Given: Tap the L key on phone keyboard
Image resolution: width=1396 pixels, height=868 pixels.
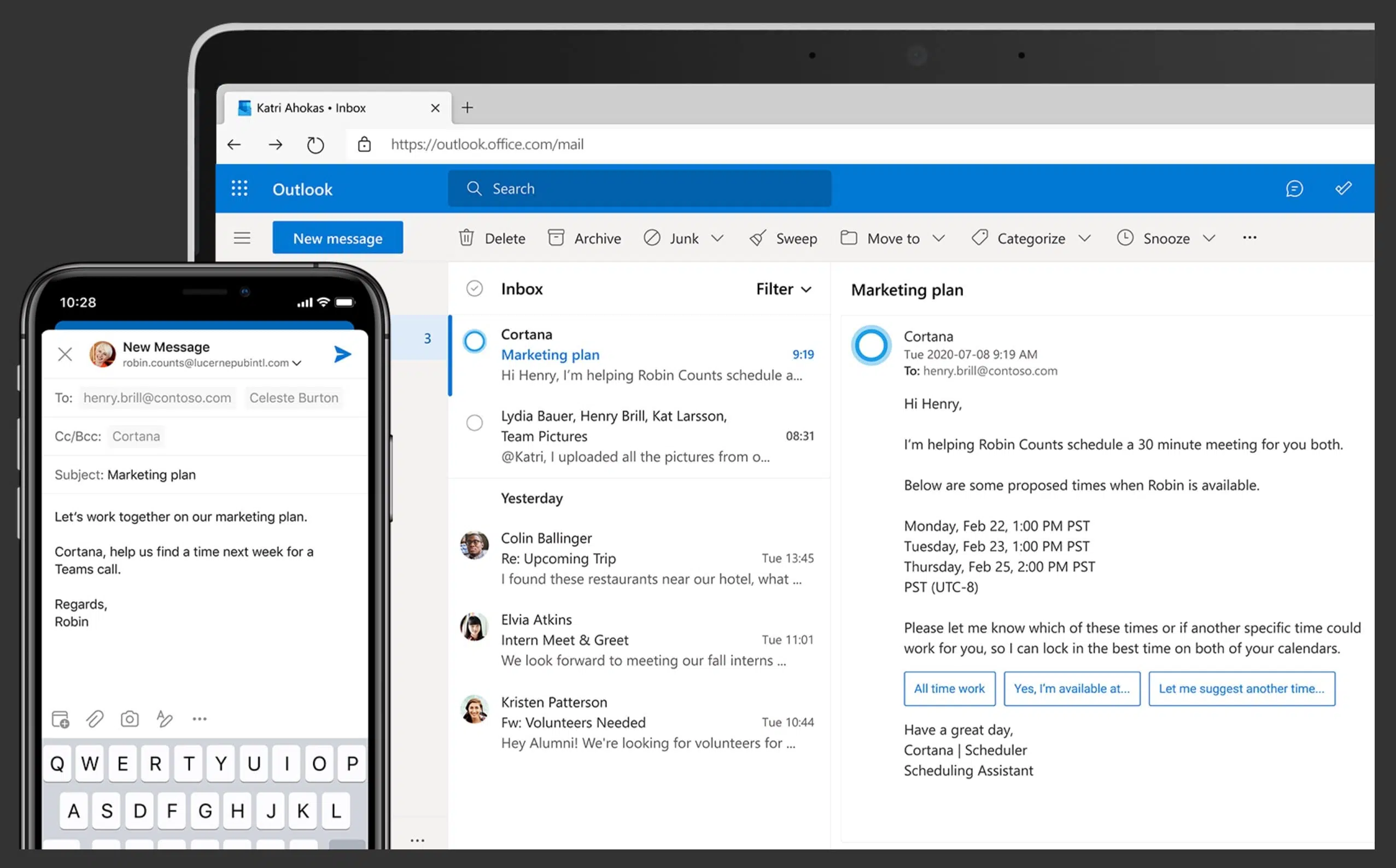Looking at the screenshot, I should click(336, 811).
